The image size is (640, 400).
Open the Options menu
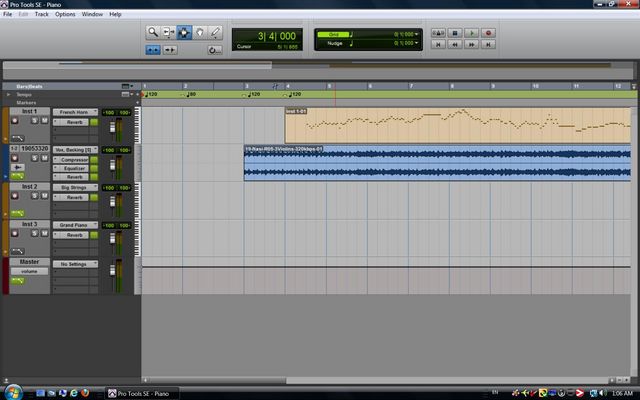tap(64, 14)
